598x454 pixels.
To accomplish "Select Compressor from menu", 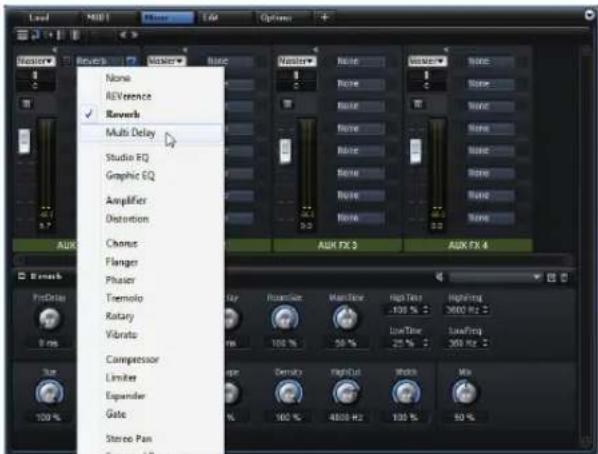I will [x=132, y=359].
